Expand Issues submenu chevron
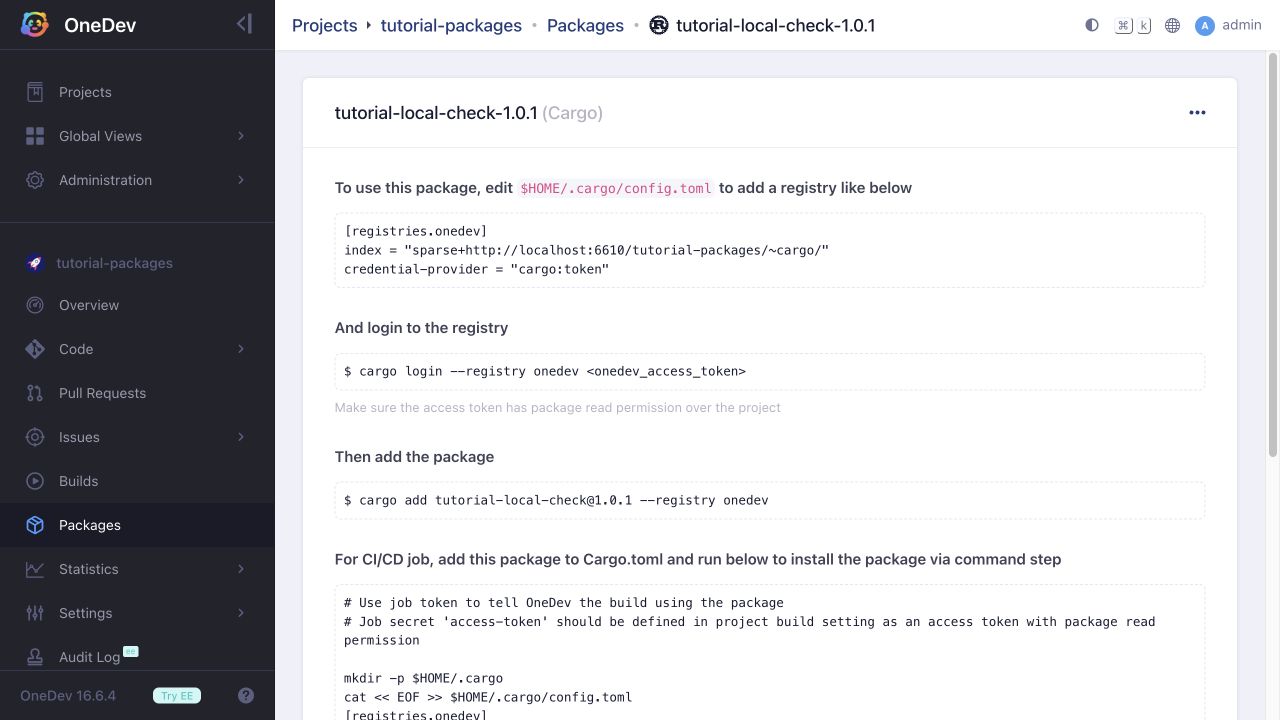Viewport: 1280px width, 720px height. click(x=241, y=437)
